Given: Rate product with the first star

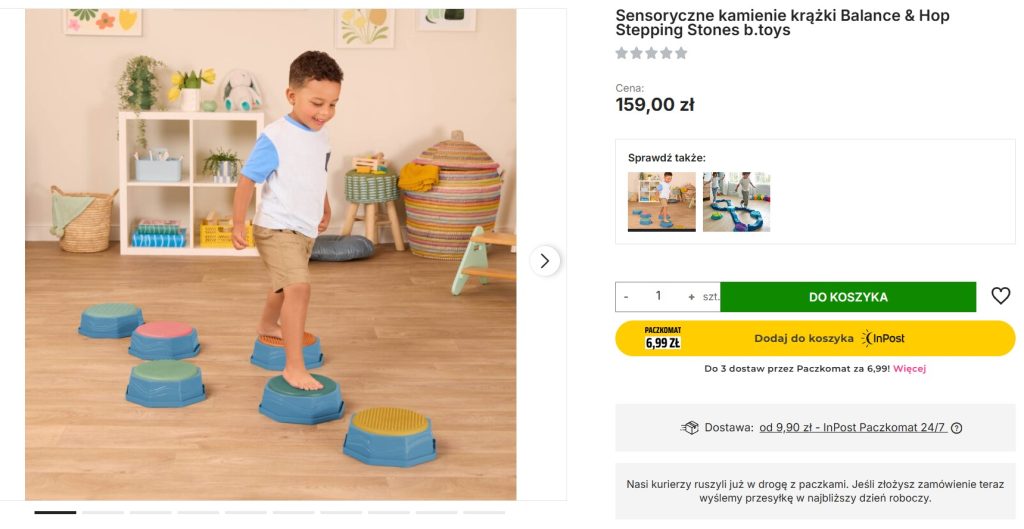Looking at the screenshot, I should [622, 53].
